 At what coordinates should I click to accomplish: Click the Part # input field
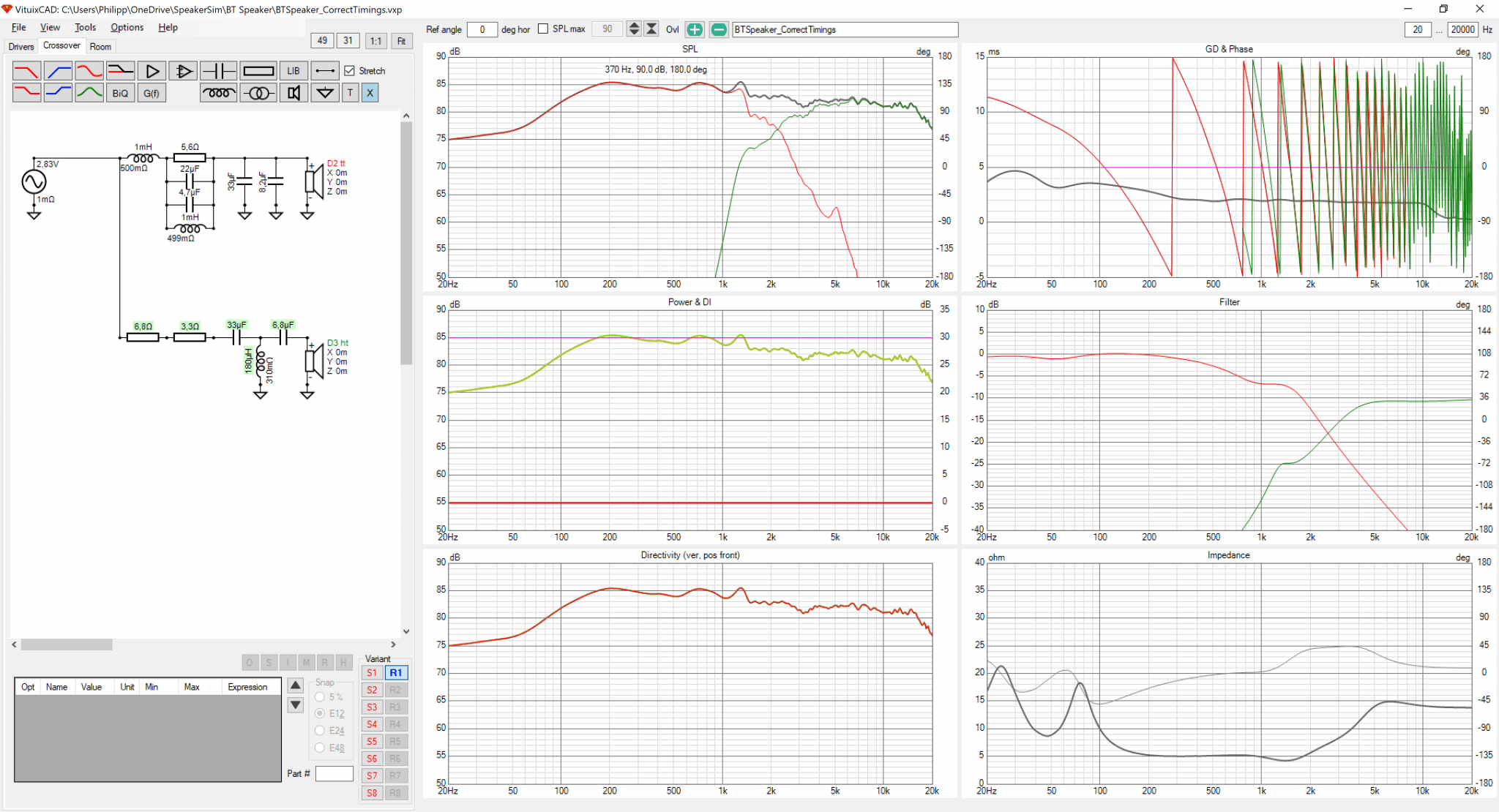pos(334,773)
